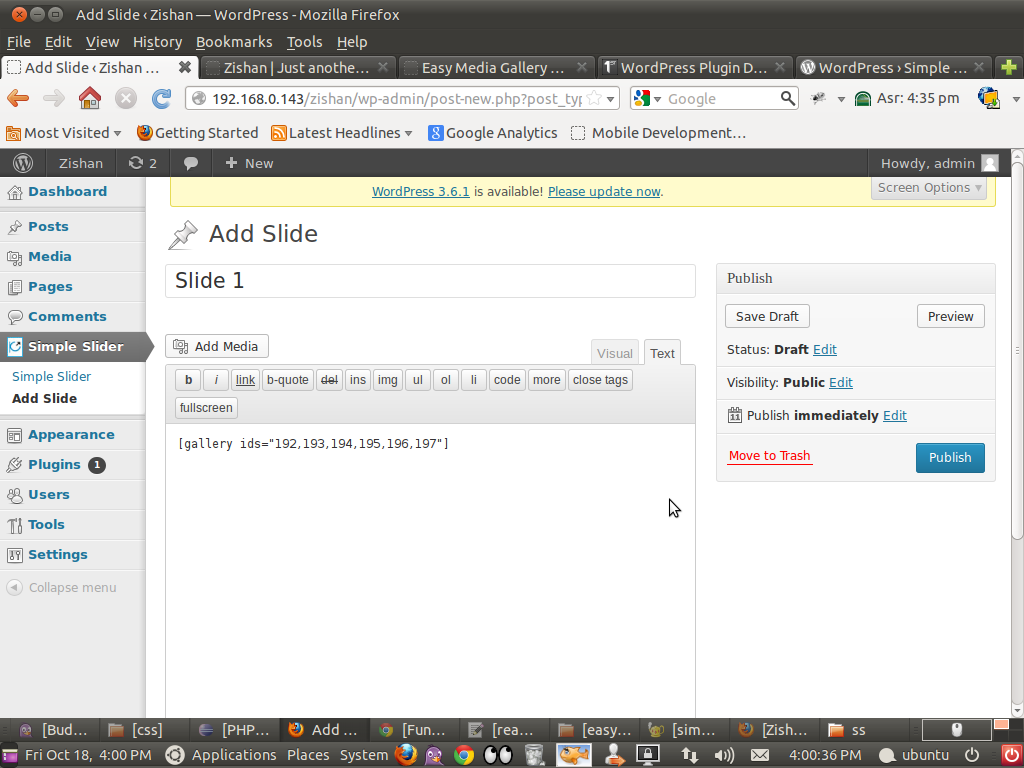Open a new tab with plus icon

1008,67
